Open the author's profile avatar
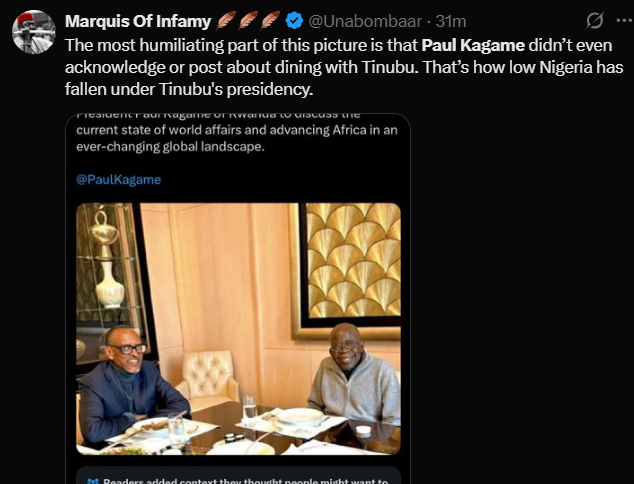 (x=33, y=33)
